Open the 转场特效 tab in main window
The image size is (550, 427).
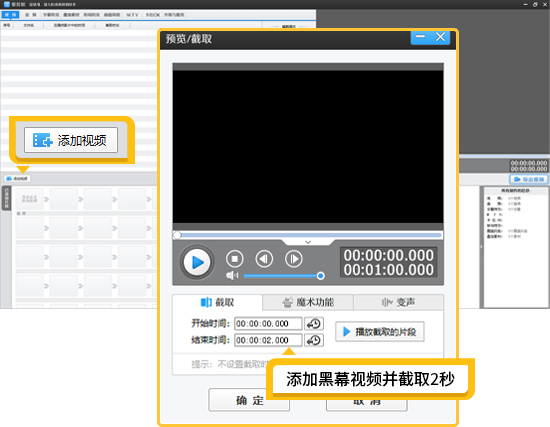click(x=92, y=15)
